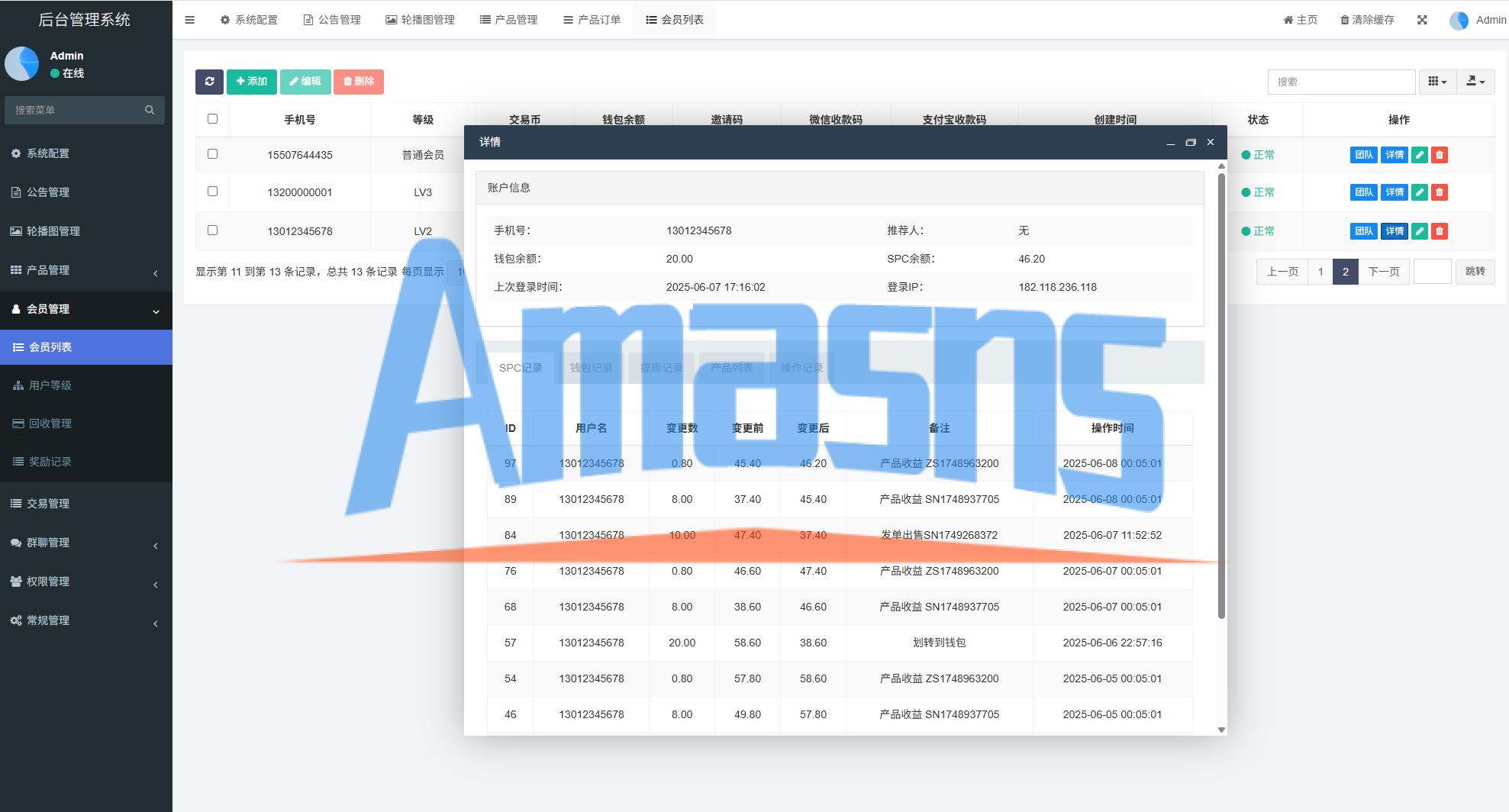
Task: Open 产品订单 tab in top navigation
Action: pyautogui.click(x=592, y=20)
